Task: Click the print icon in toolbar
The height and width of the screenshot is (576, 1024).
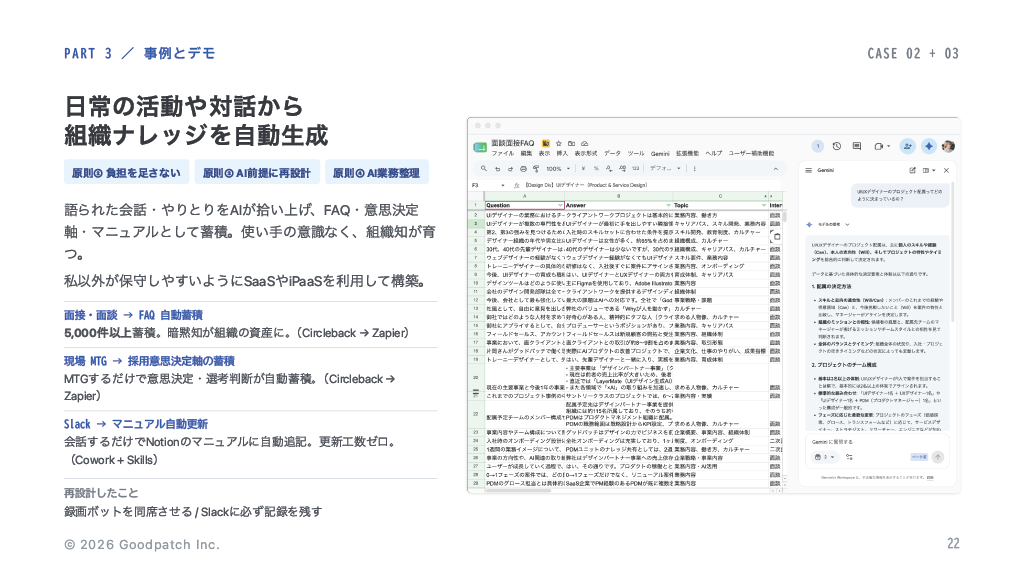Action: pos(523,168)
